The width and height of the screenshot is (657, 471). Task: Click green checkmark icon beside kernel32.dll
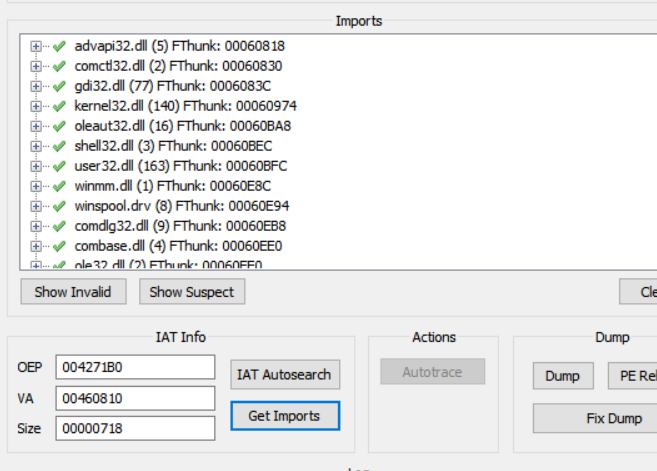pyautogui.click(x=59, y=106)
